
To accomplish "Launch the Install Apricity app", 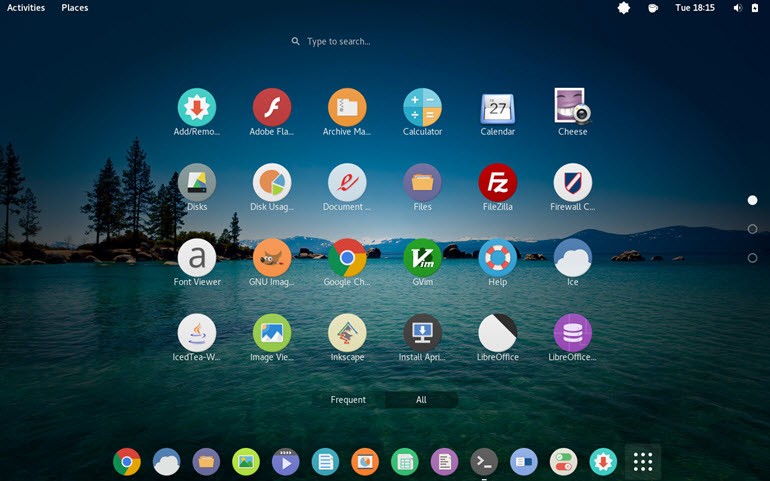I will (422, 333).
